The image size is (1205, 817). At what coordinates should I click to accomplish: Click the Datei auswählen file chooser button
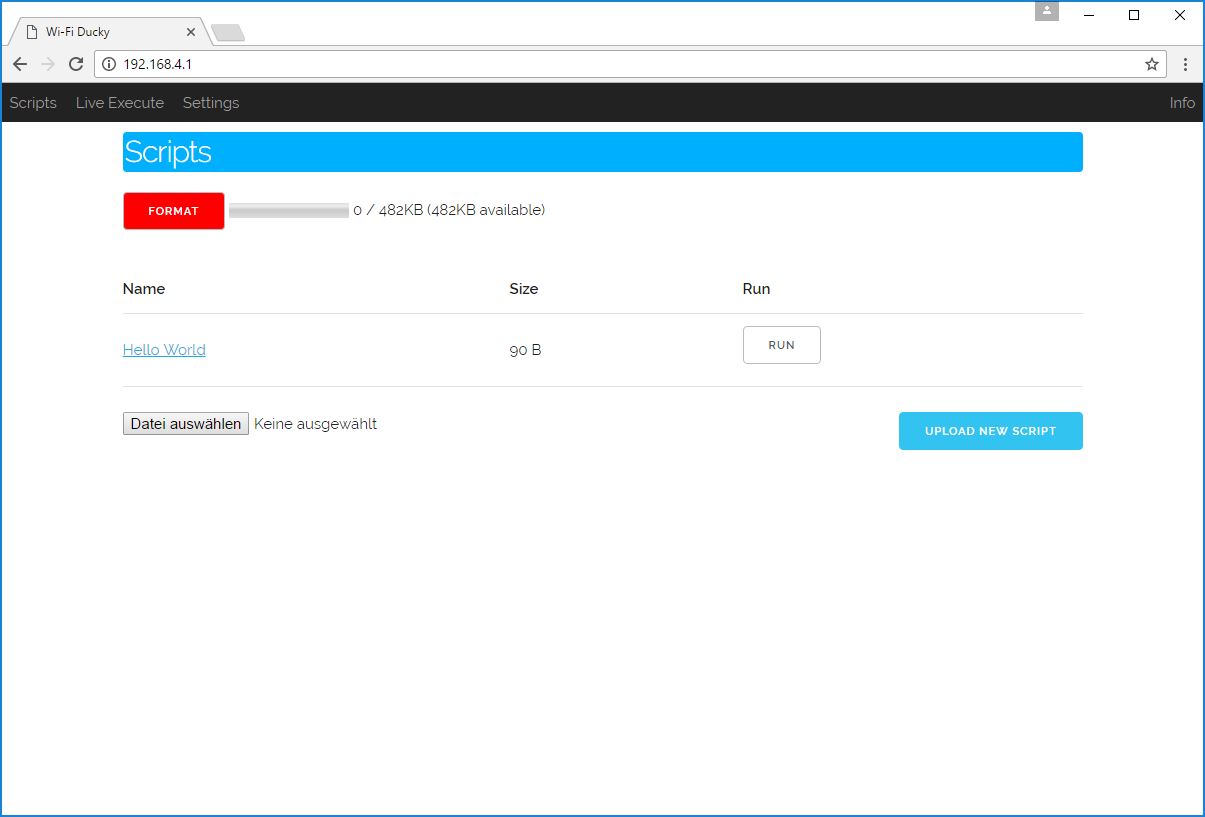click(186, 424)
